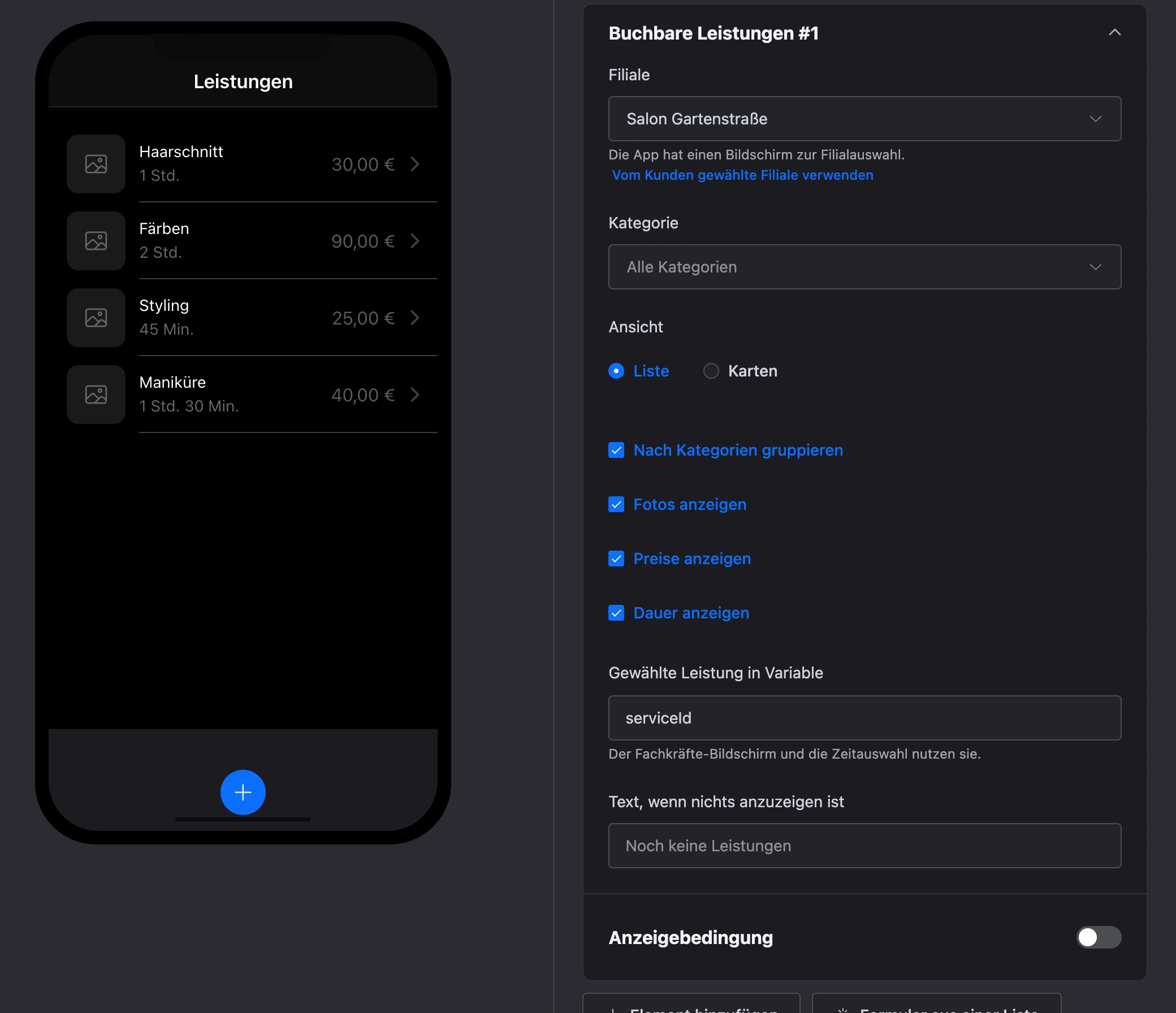Click the chevron arrow in the Maniküre row

pyautogui.click(x=415, y=395)
